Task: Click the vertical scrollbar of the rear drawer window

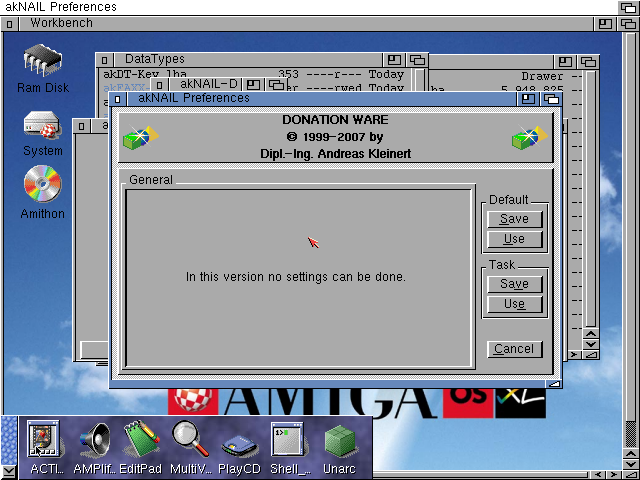Action: 591,198
